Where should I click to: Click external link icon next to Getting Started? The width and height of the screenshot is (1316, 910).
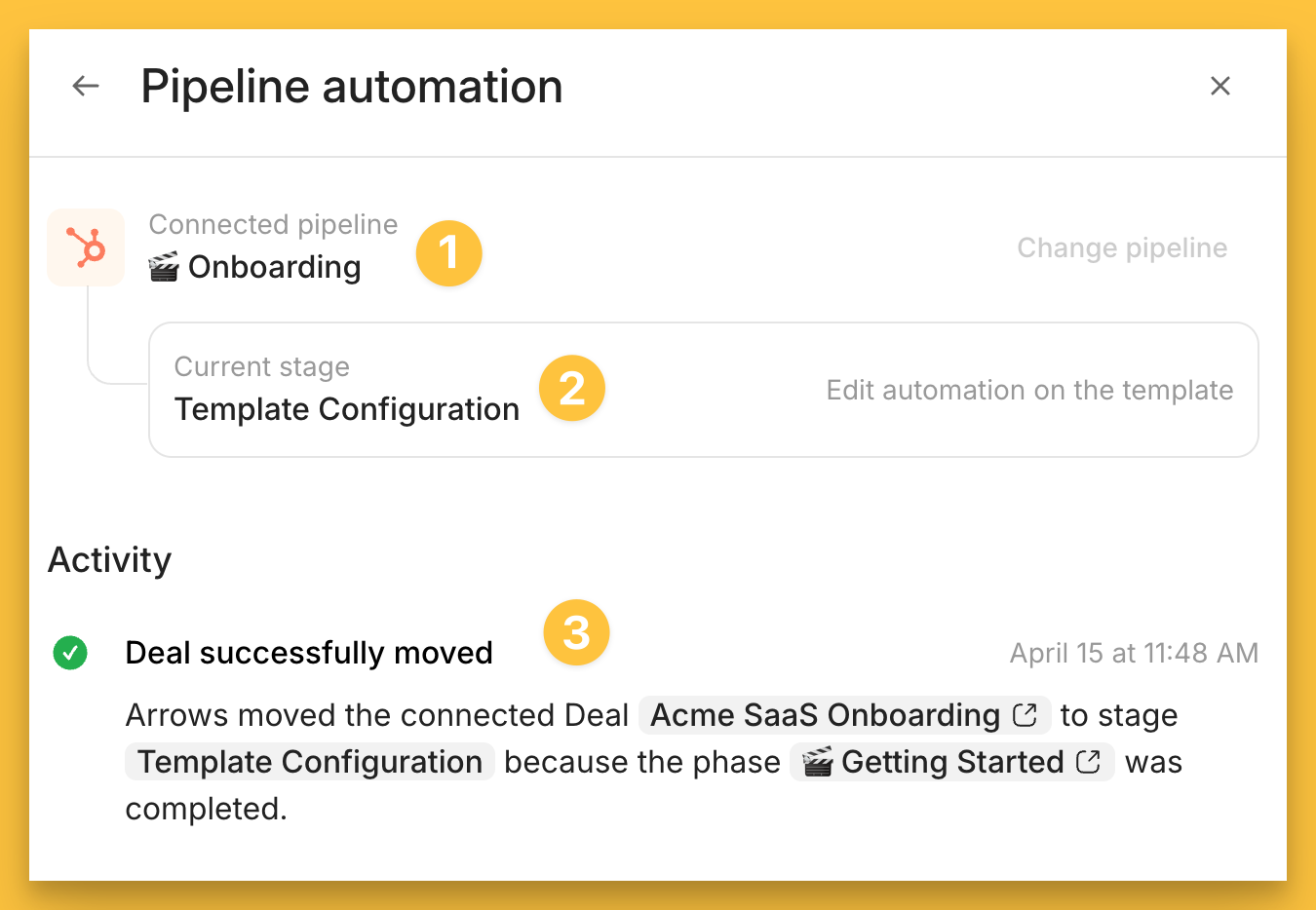(1089, 762)
